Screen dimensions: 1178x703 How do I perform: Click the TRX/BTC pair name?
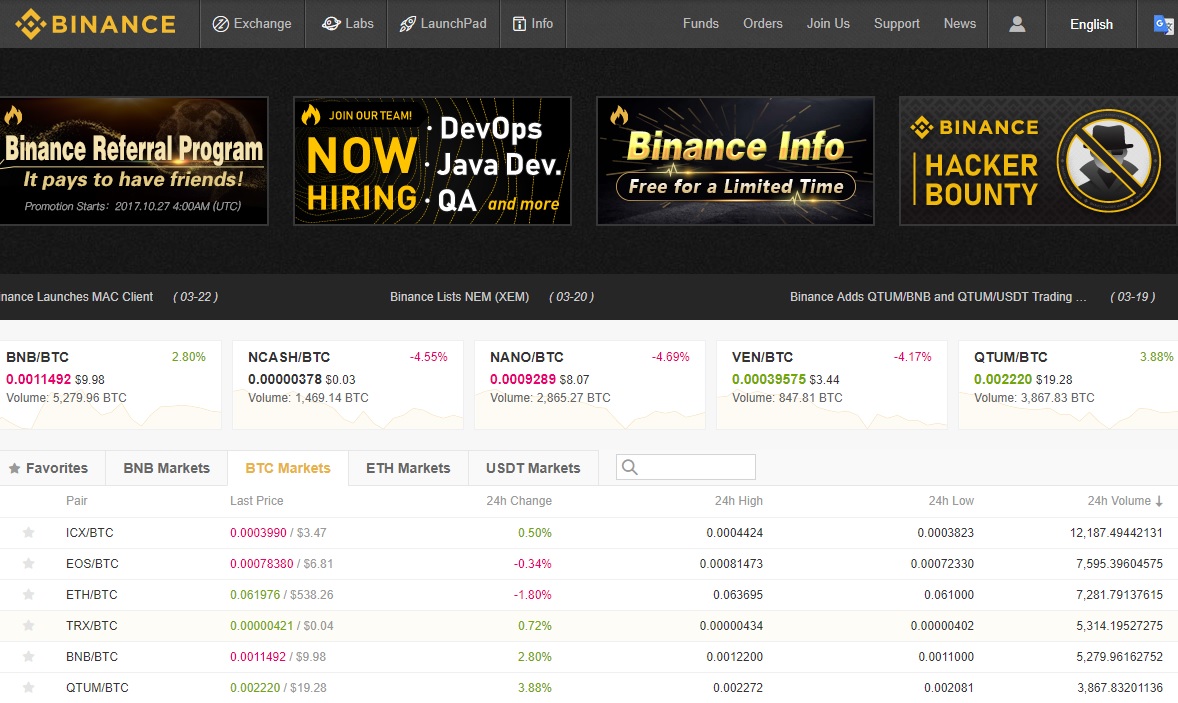pos(92,625)
